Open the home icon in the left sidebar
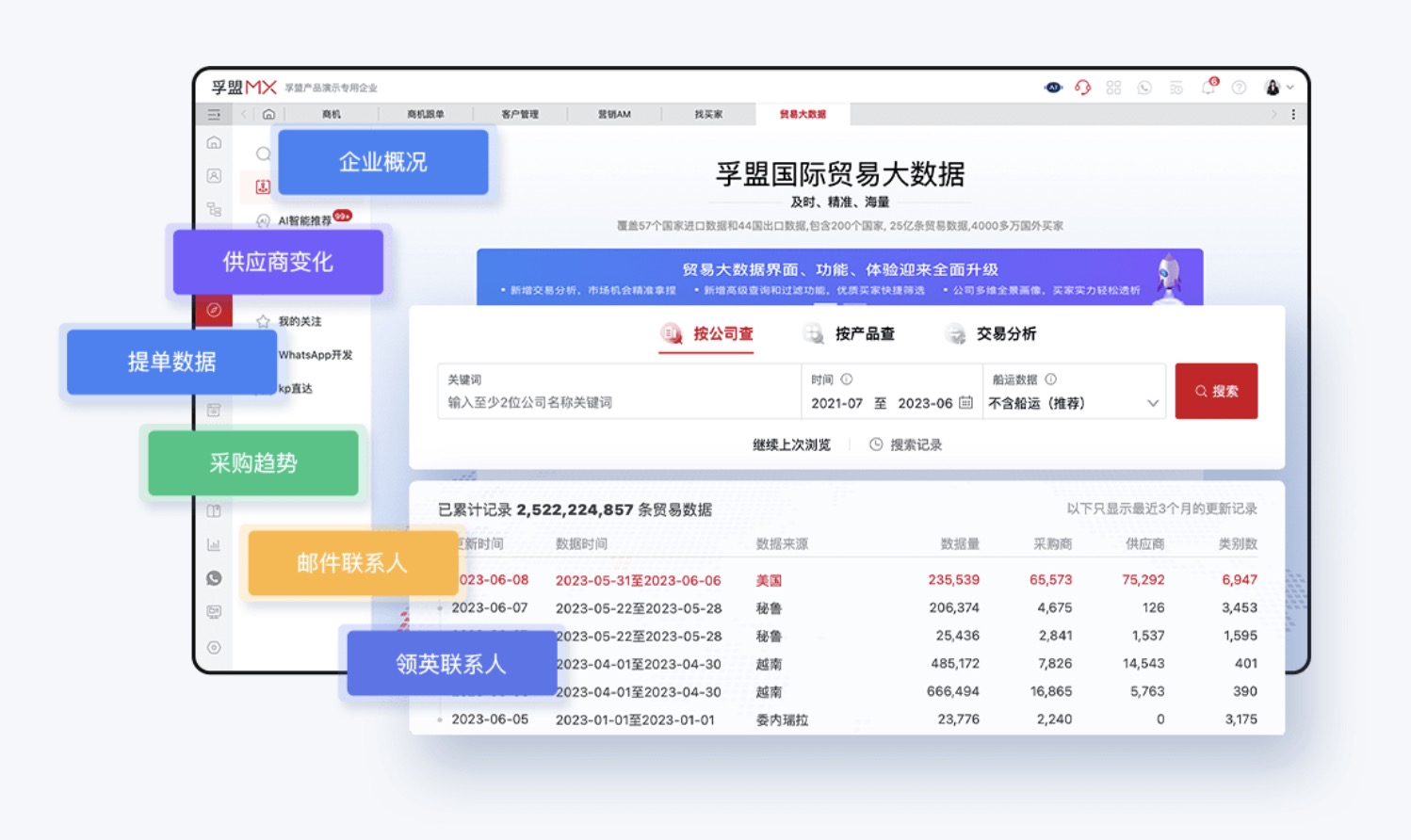This screenshot has width=1411, height=840. pos(214,142)
